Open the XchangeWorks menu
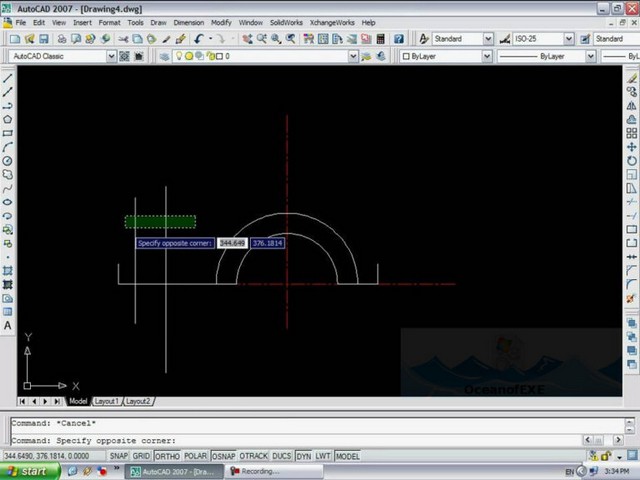640x480 pixels. [332, 22]
